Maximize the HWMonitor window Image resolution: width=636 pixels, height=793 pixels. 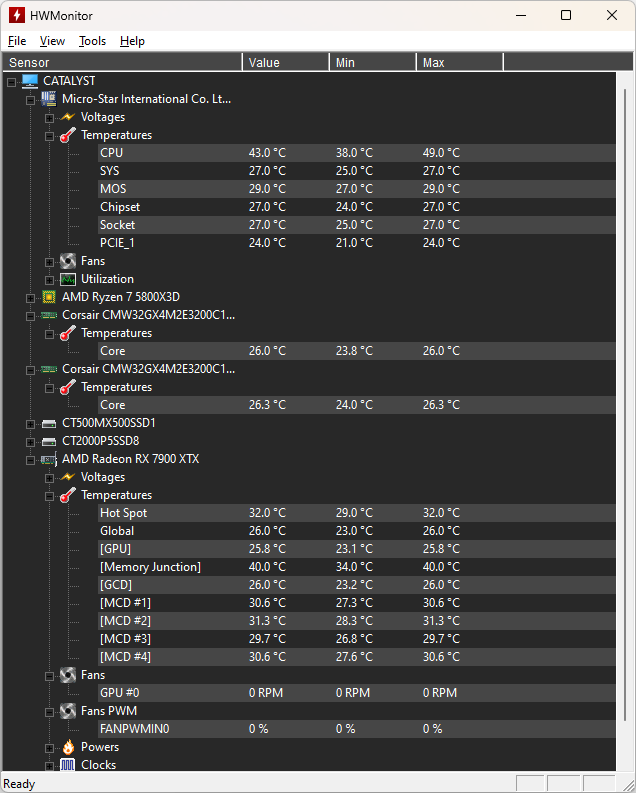[566, 15]
